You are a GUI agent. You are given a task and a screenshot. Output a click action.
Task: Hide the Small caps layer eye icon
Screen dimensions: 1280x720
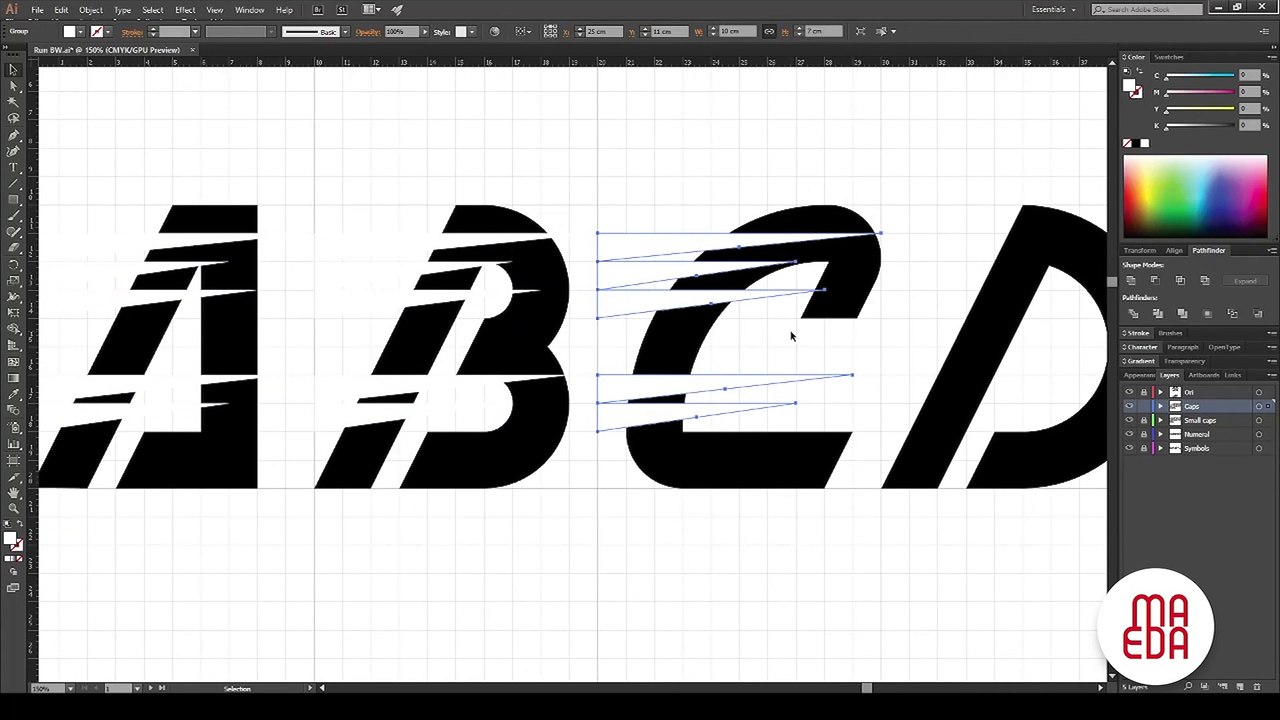coord(1129,420)
